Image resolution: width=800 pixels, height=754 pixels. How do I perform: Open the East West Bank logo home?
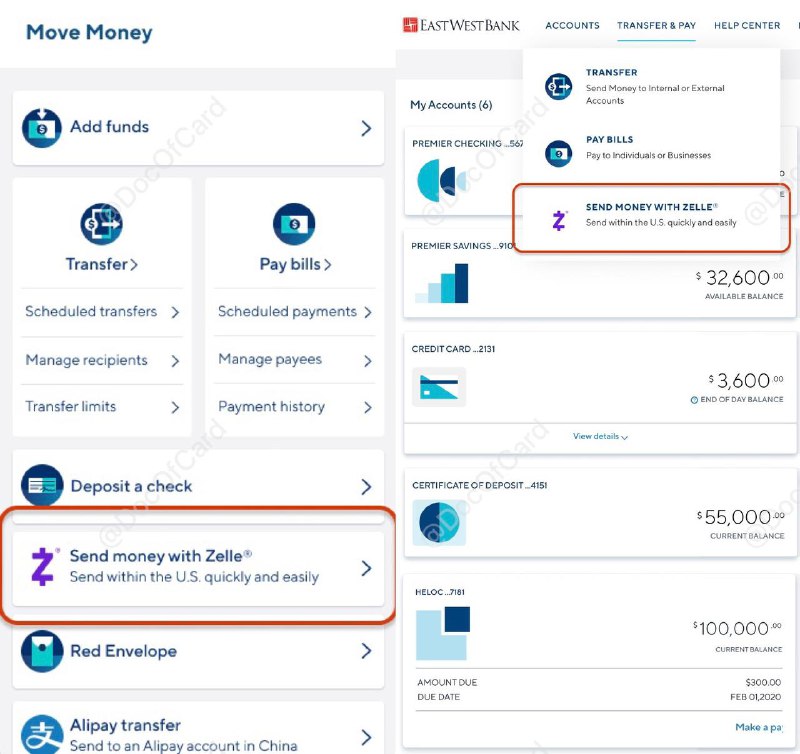click(x=461, y=25)
